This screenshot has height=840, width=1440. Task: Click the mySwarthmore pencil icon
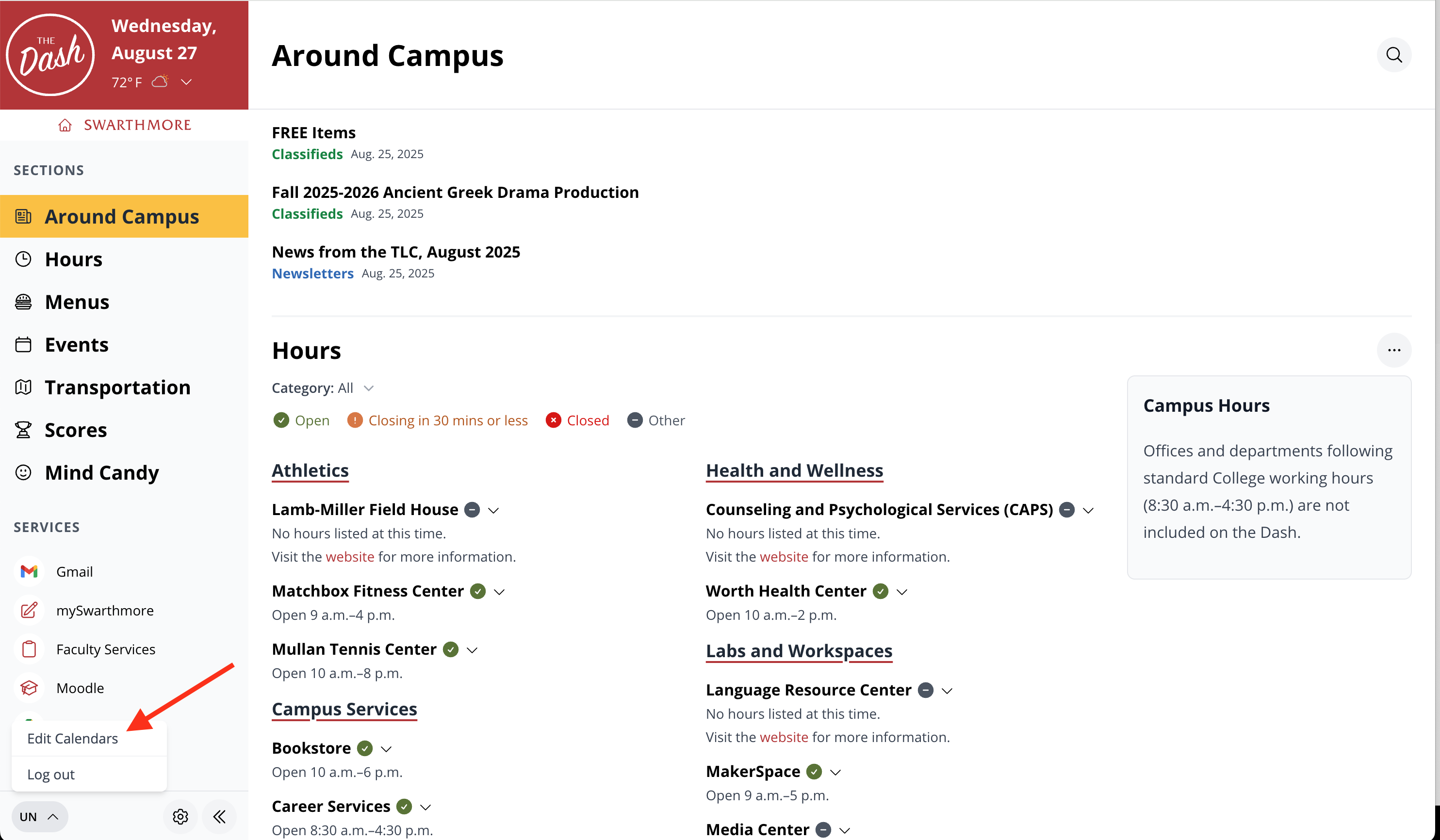(29, 610)
